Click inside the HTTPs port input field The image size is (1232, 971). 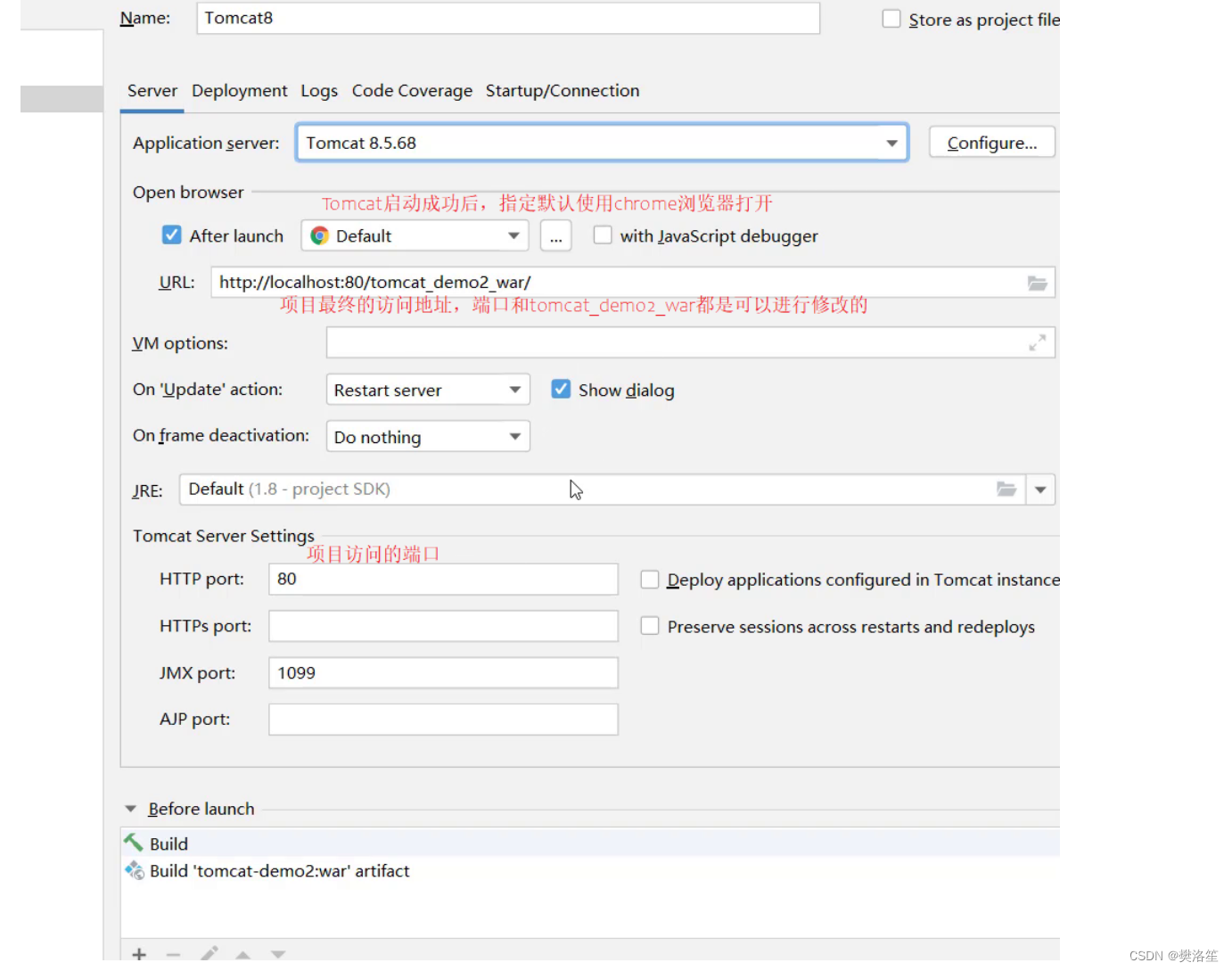442,625
